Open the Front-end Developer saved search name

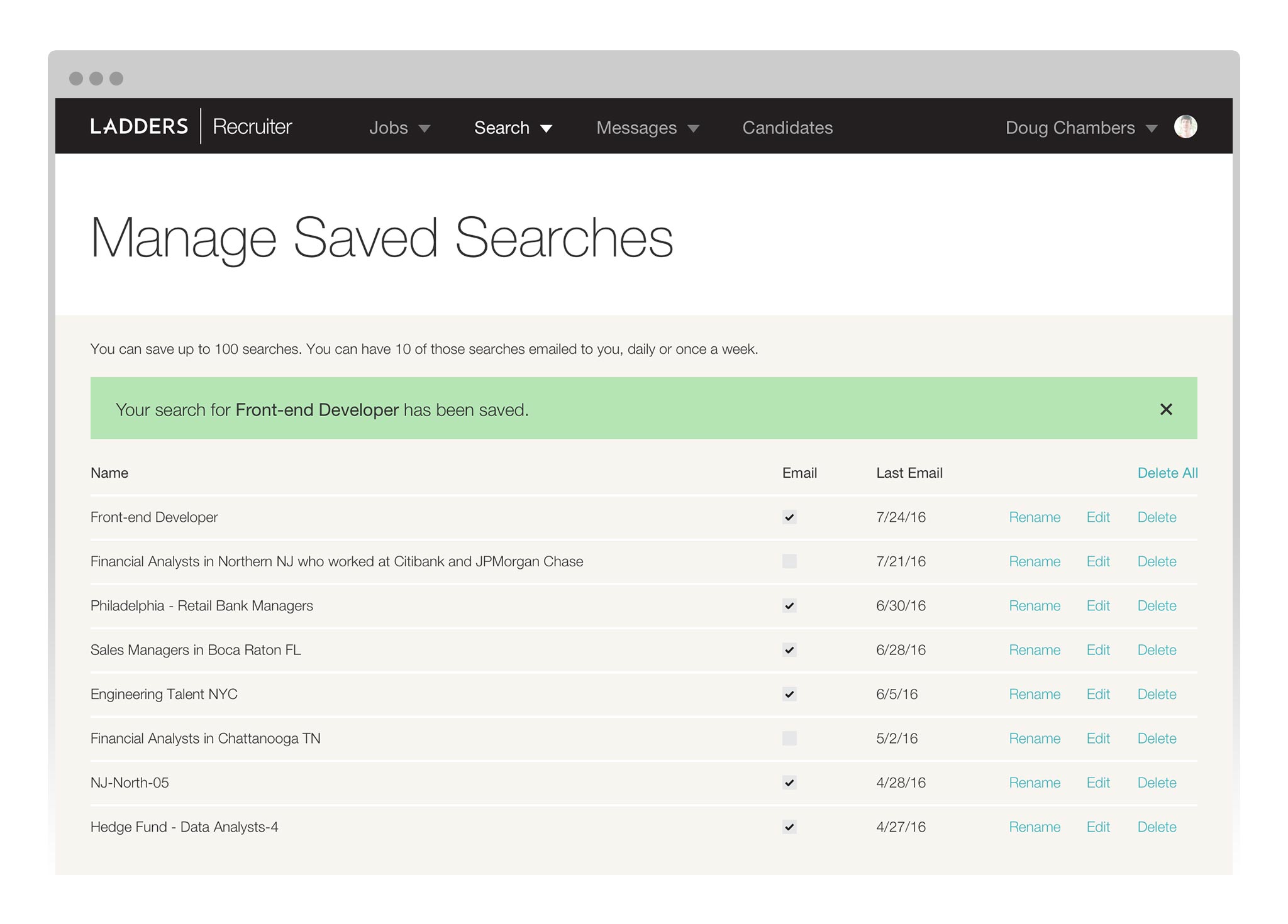click(x=154, y=517)
